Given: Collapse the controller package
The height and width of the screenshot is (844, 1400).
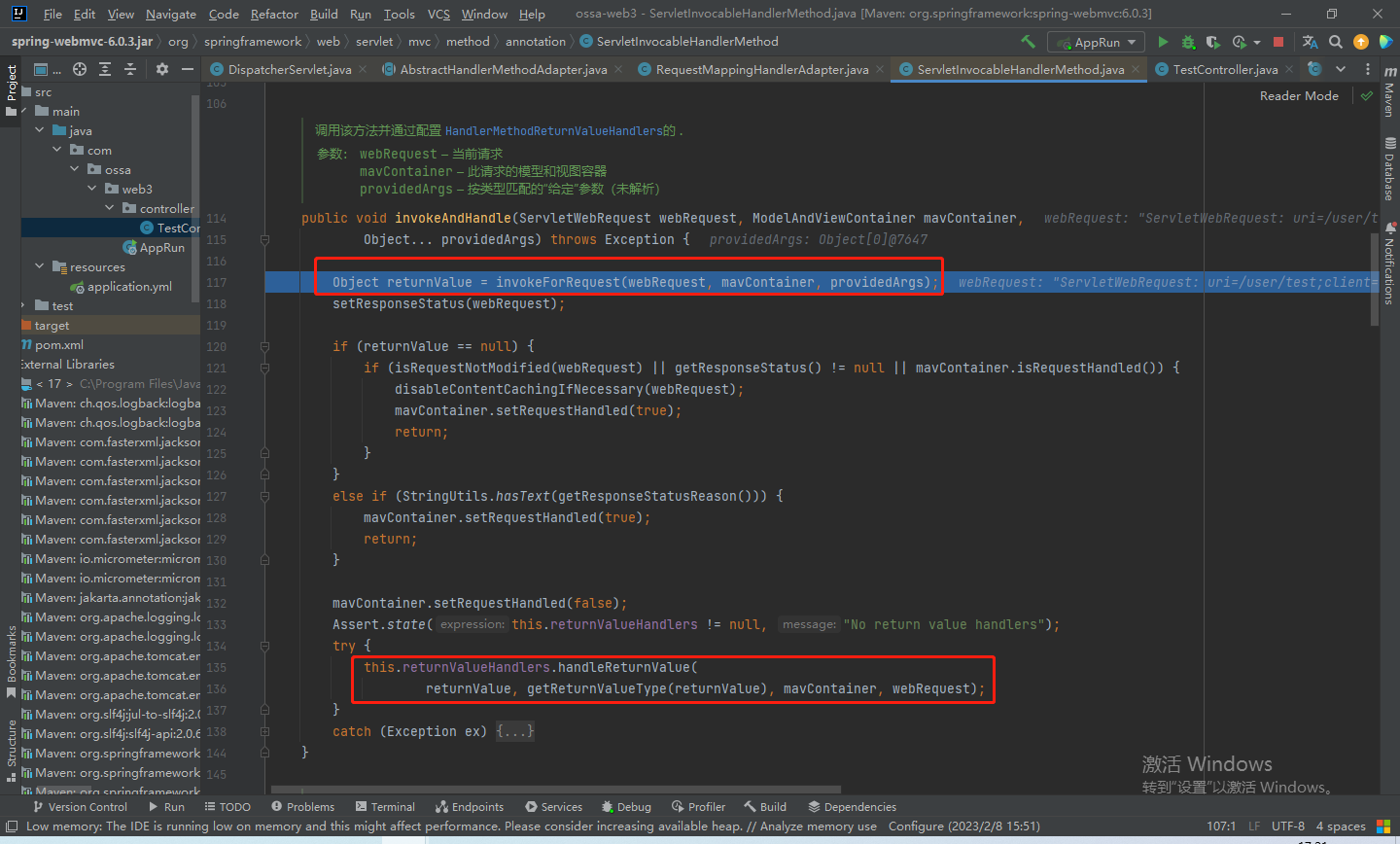Looking at the screenshot, I should [x=110, y=208].
